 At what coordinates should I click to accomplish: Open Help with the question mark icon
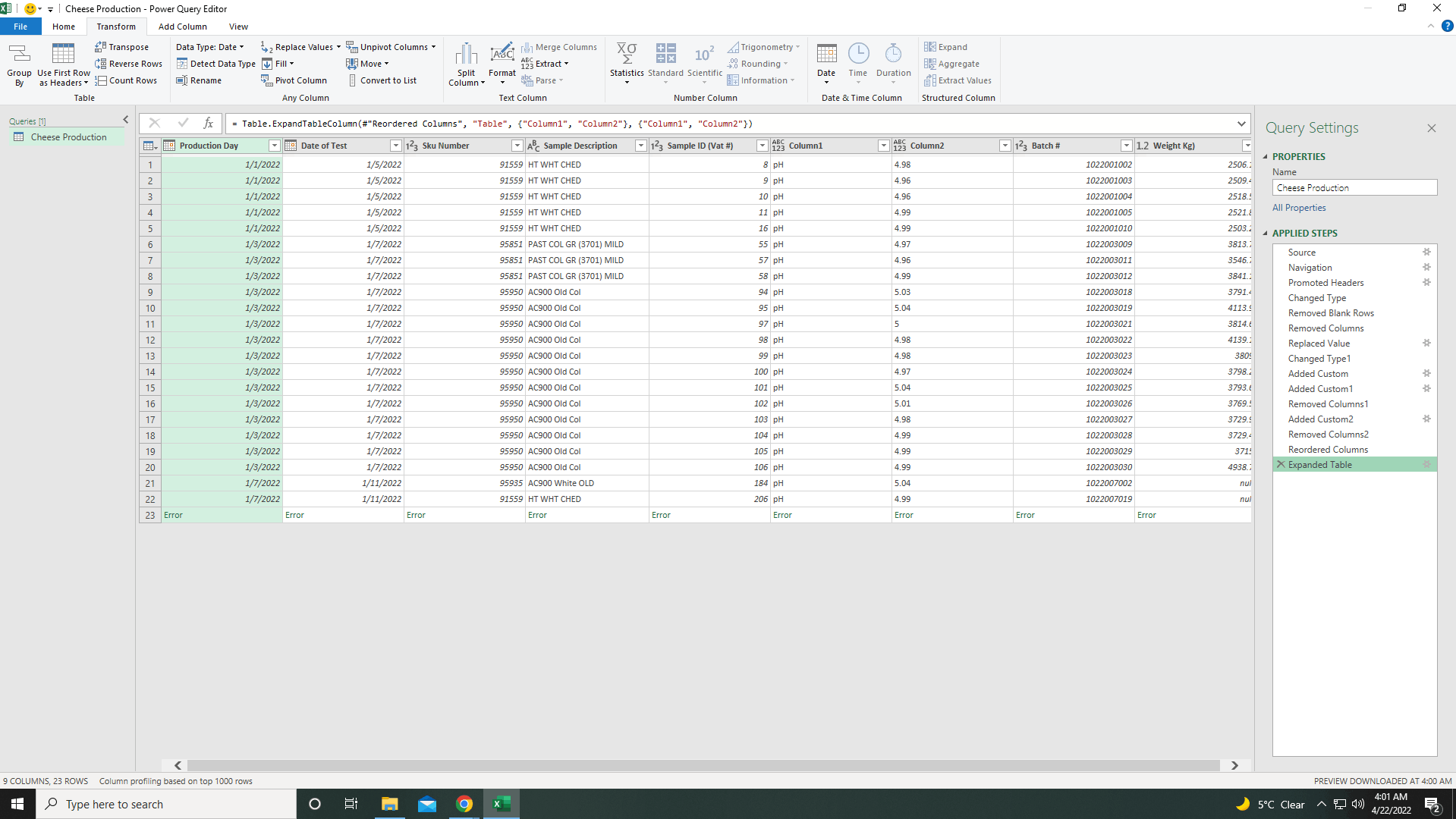[1447, 26]
